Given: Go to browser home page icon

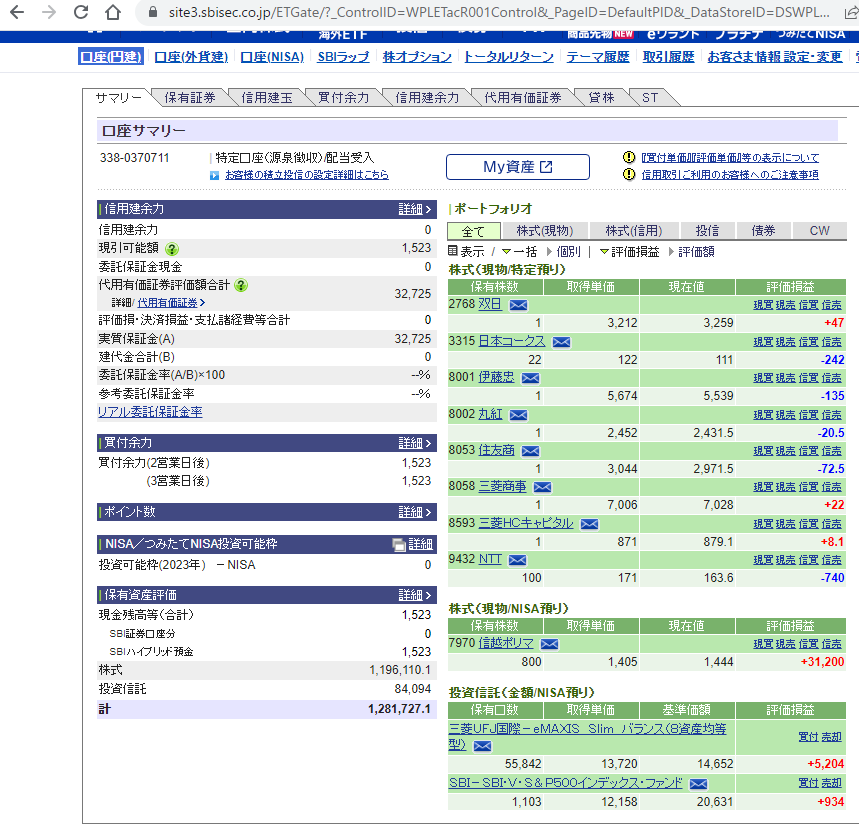Looking at the screenshot, I should click(113, 12).
